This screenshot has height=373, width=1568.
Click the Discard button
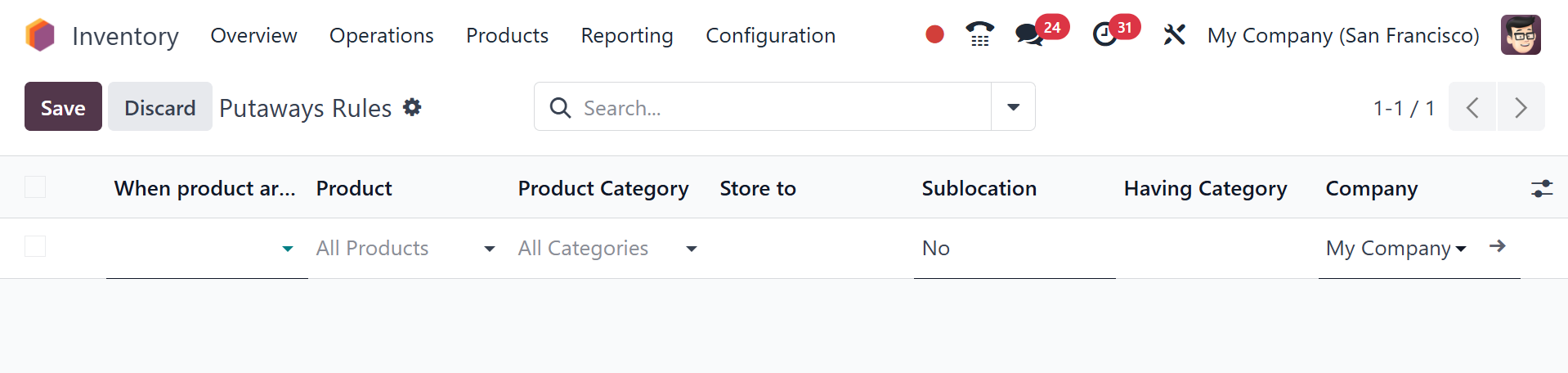click(x=159, y=107)
